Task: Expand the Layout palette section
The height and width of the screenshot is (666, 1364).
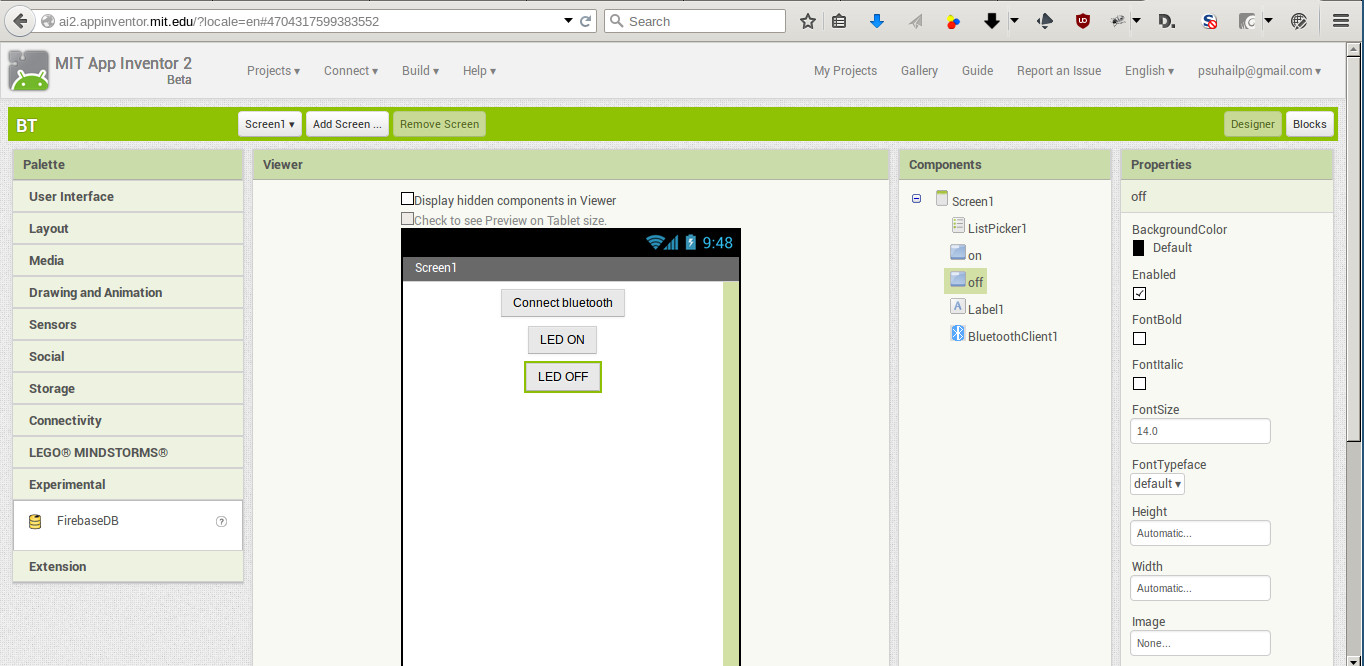Action: [x=128, y=228]
